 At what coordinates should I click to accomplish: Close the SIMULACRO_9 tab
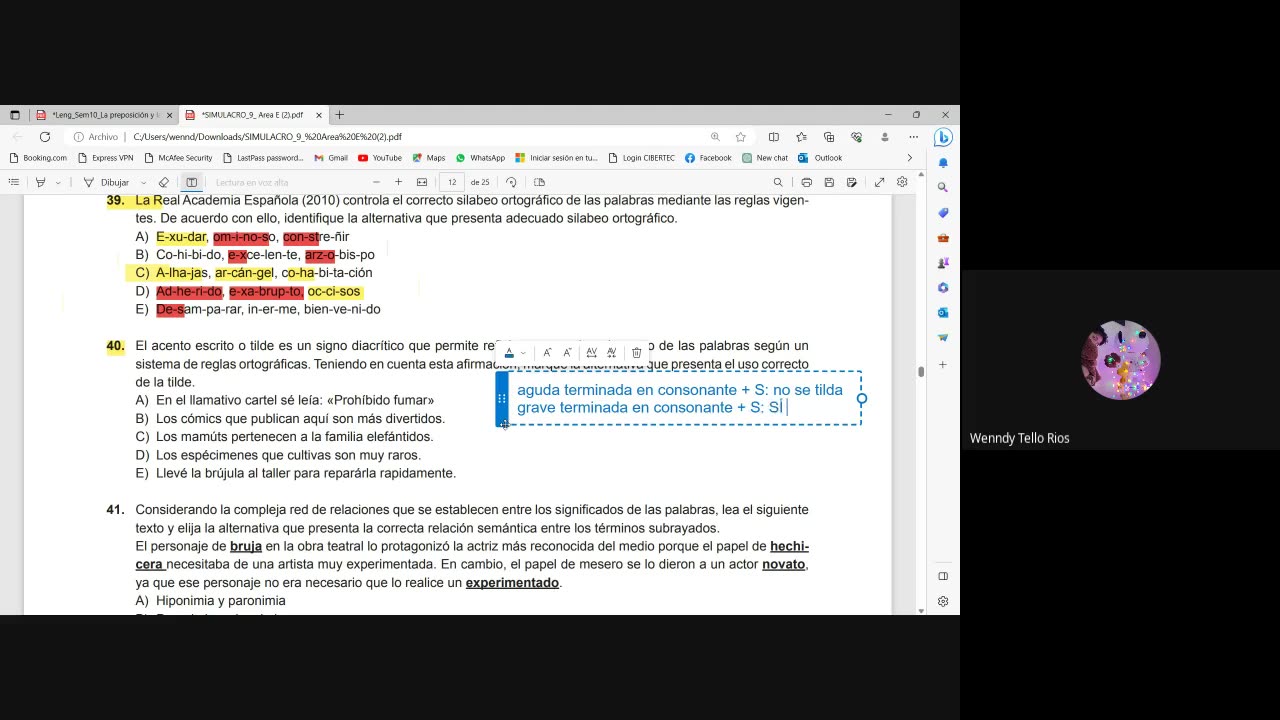[319, 115]
